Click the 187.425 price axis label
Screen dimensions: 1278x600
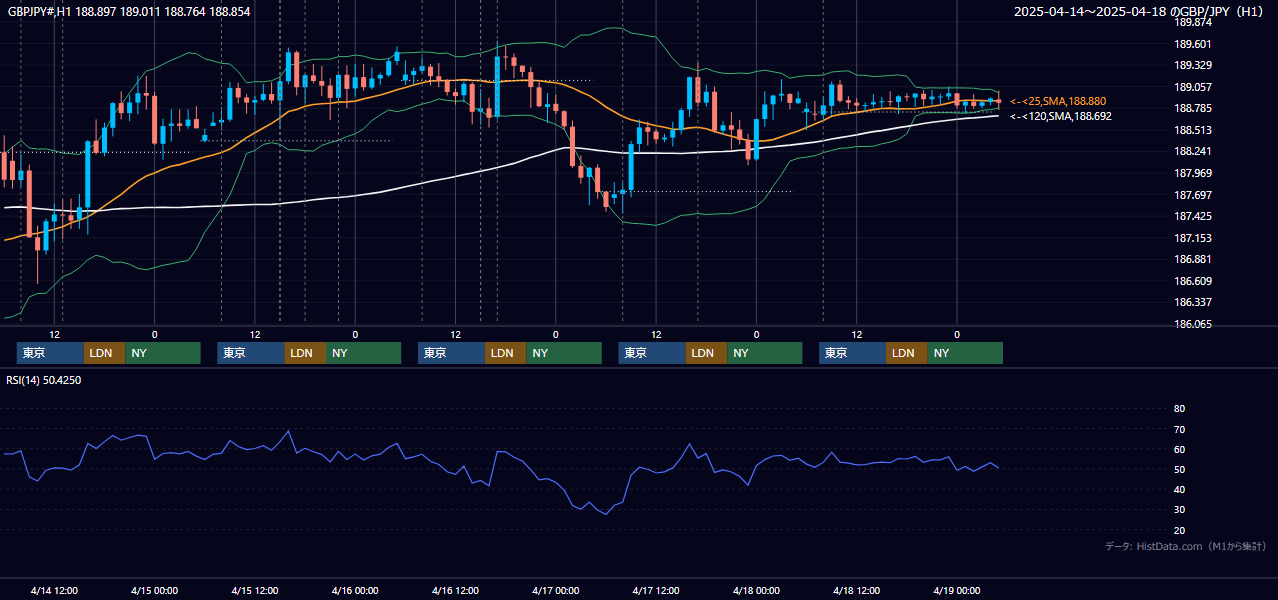1192,216
